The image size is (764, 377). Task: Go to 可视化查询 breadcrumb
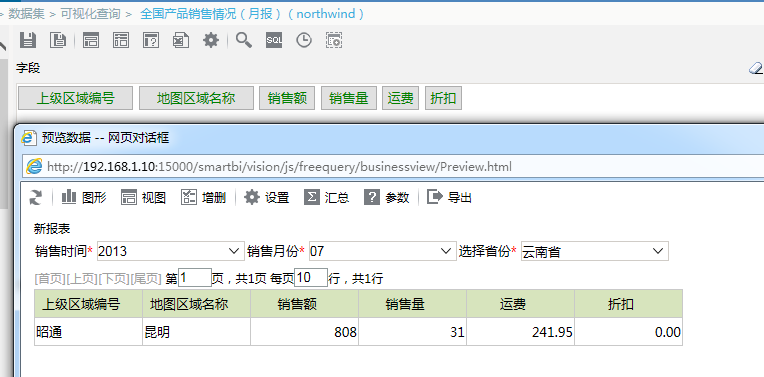click(x=90, y=14)
